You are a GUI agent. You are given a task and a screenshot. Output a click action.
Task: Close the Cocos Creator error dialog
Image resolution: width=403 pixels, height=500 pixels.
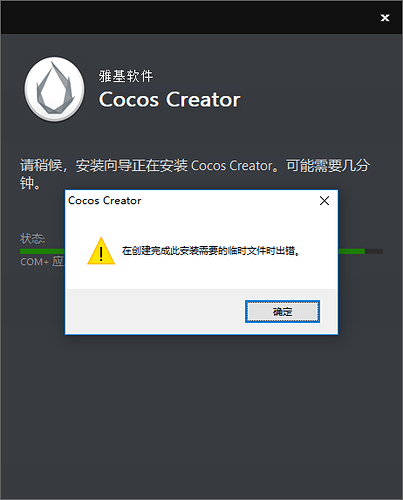324,201
